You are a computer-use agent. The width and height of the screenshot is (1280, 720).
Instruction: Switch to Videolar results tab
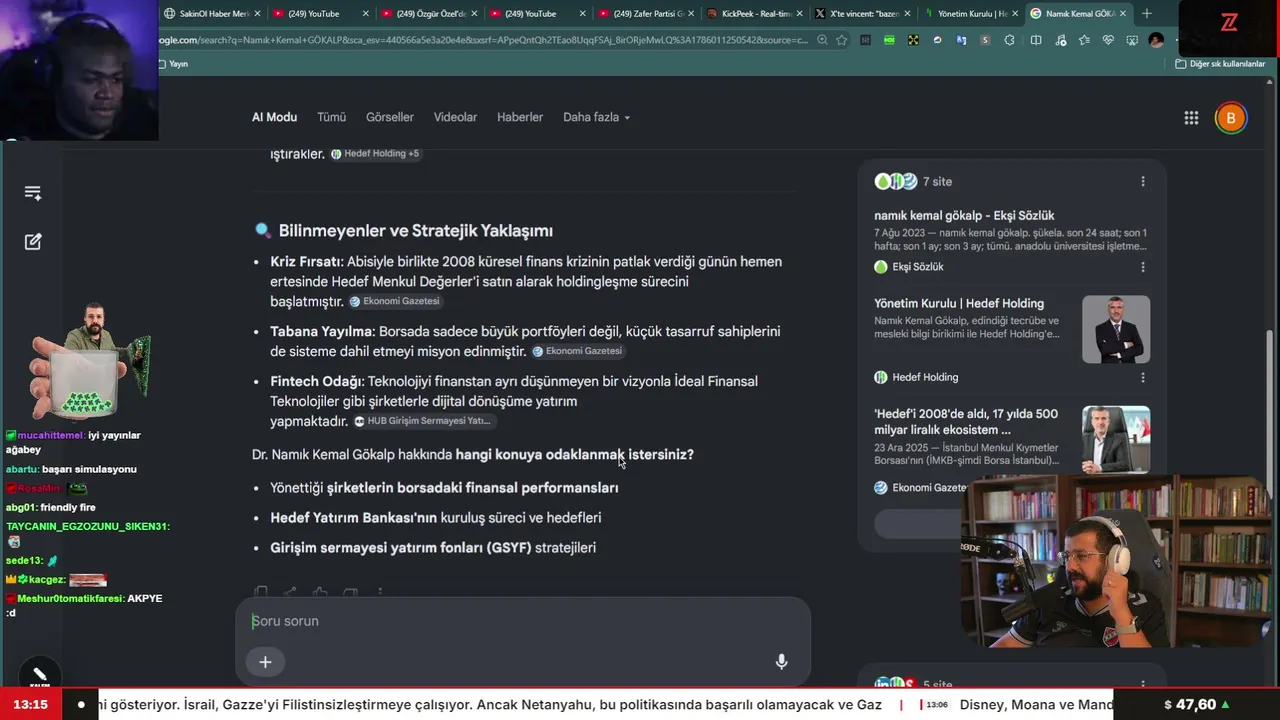[455, 117]
